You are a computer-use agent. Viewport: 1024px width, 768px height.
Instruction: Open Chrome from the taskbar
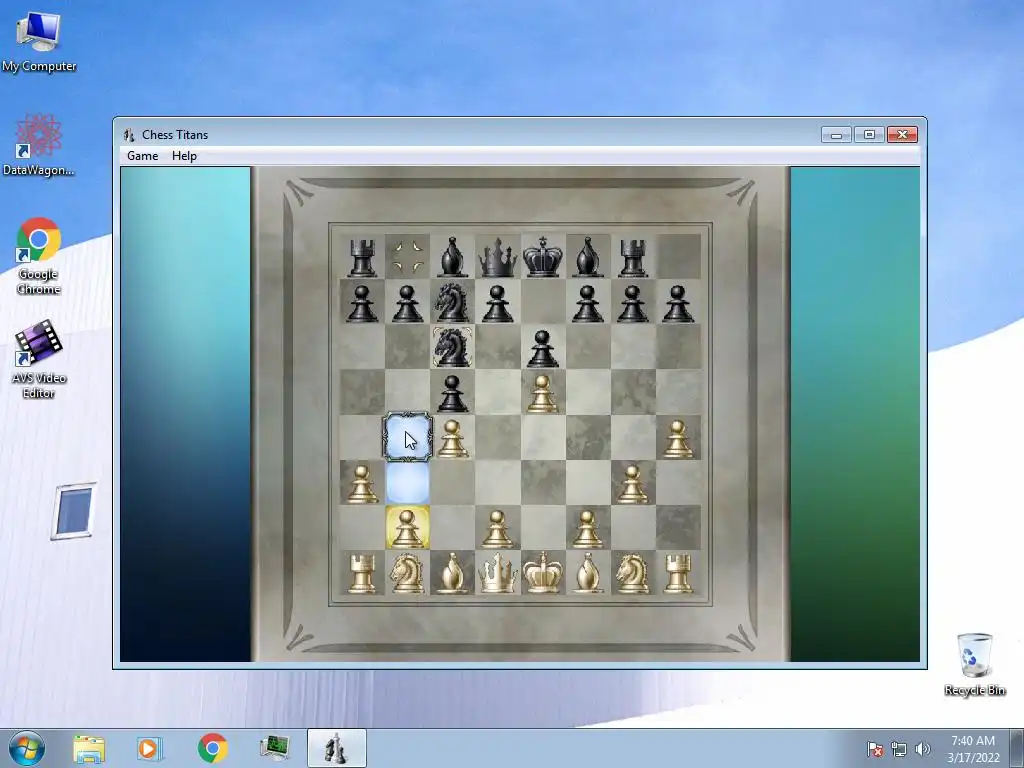click(213, 748)
